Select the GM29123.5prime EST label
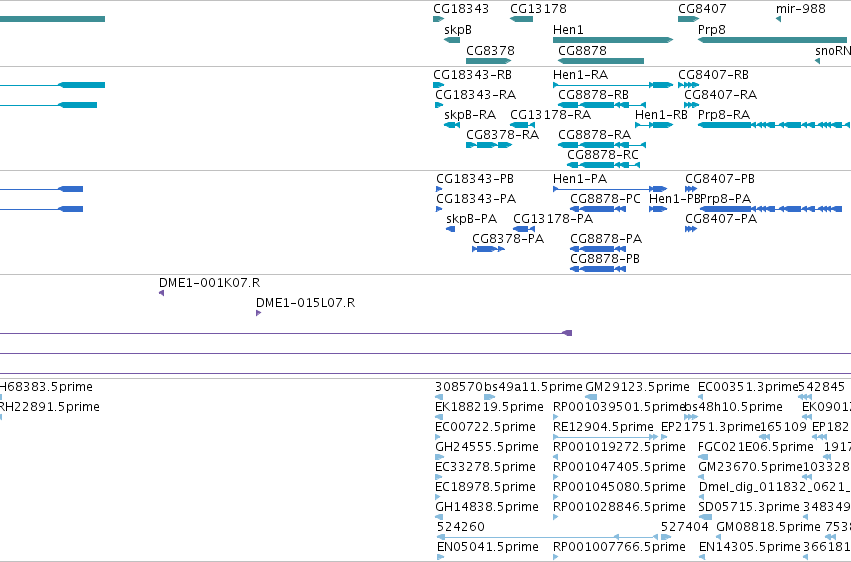The image size is (851, 562). tap(637, 387)
